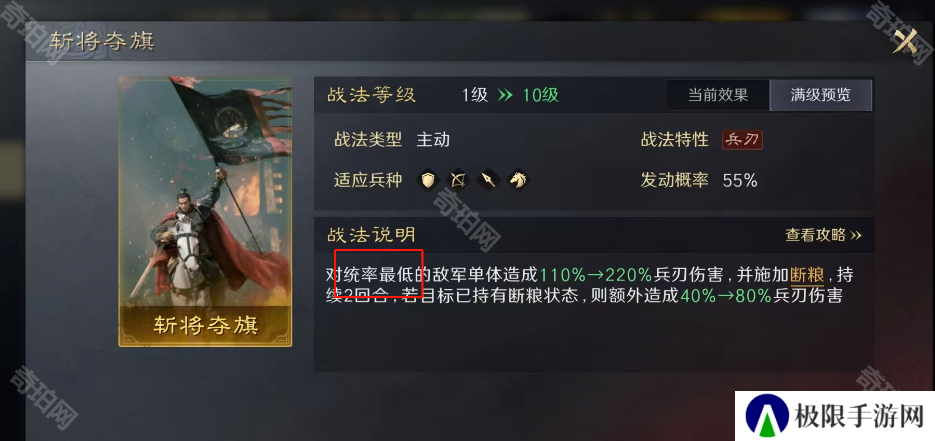Select the shield troop type icon

click(428, 179)
